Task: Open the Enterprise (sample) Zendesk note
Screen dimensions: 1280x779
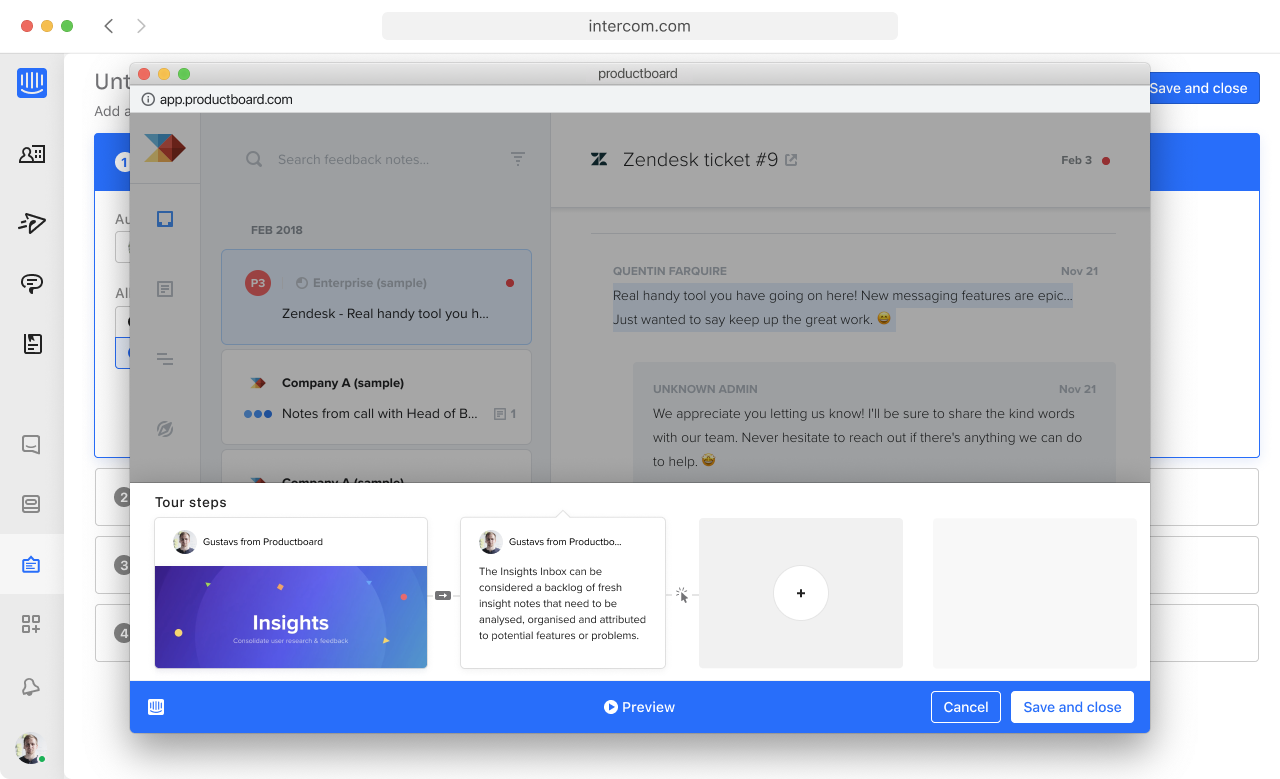Action: pos(376,297)
